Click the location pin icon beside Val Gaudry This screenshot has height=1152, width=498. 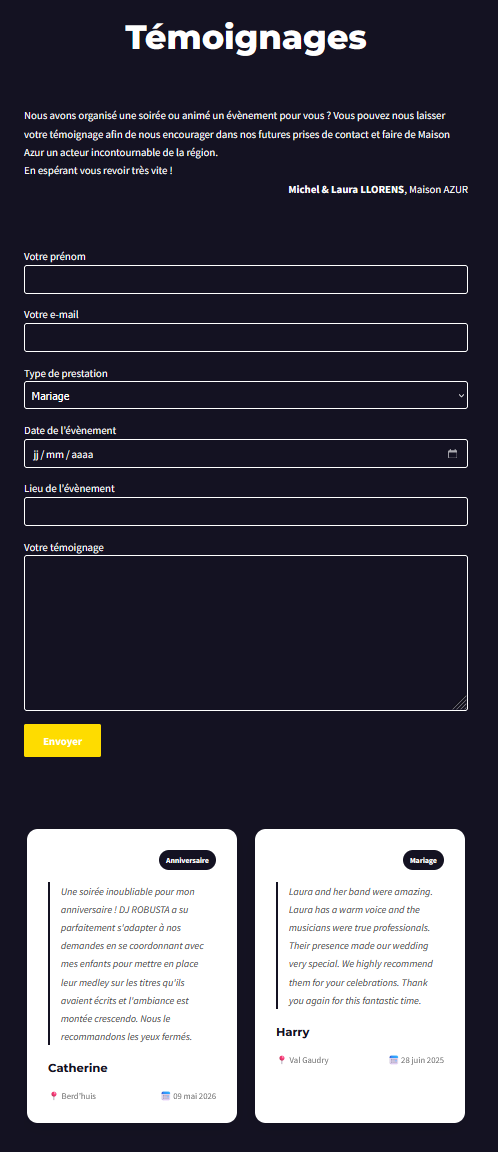click(x=281, y=1060)
